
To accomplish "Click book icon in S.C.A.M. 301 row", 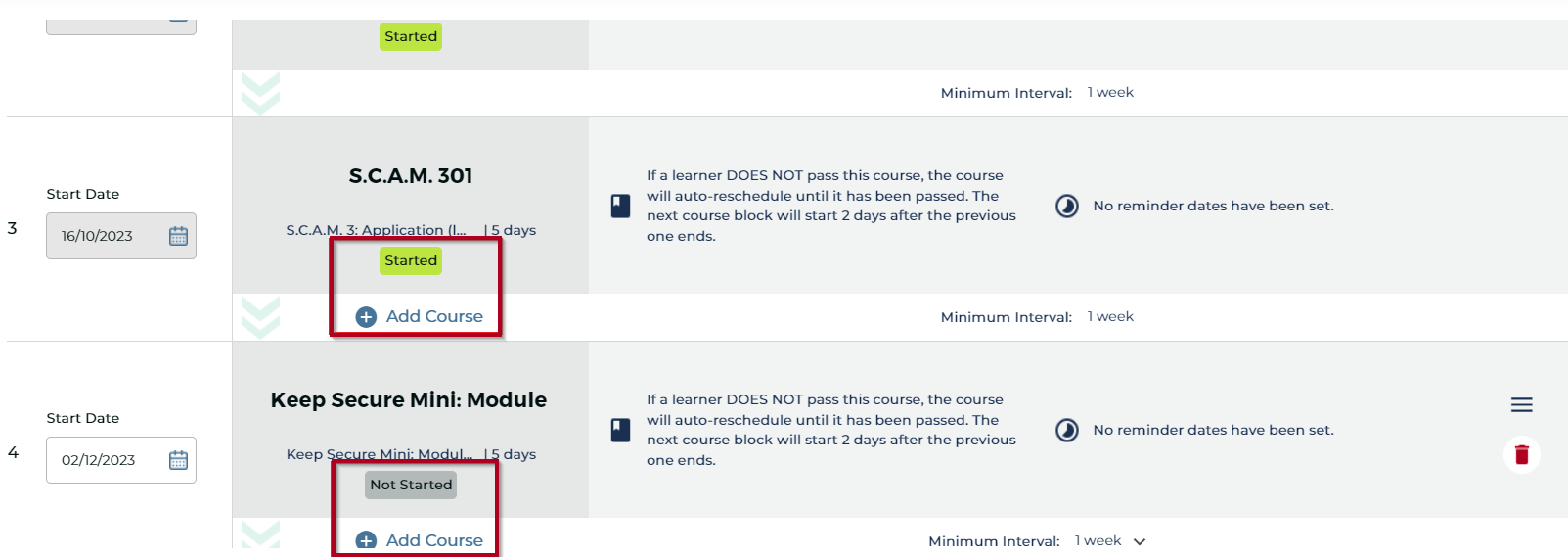I will 620,206.
